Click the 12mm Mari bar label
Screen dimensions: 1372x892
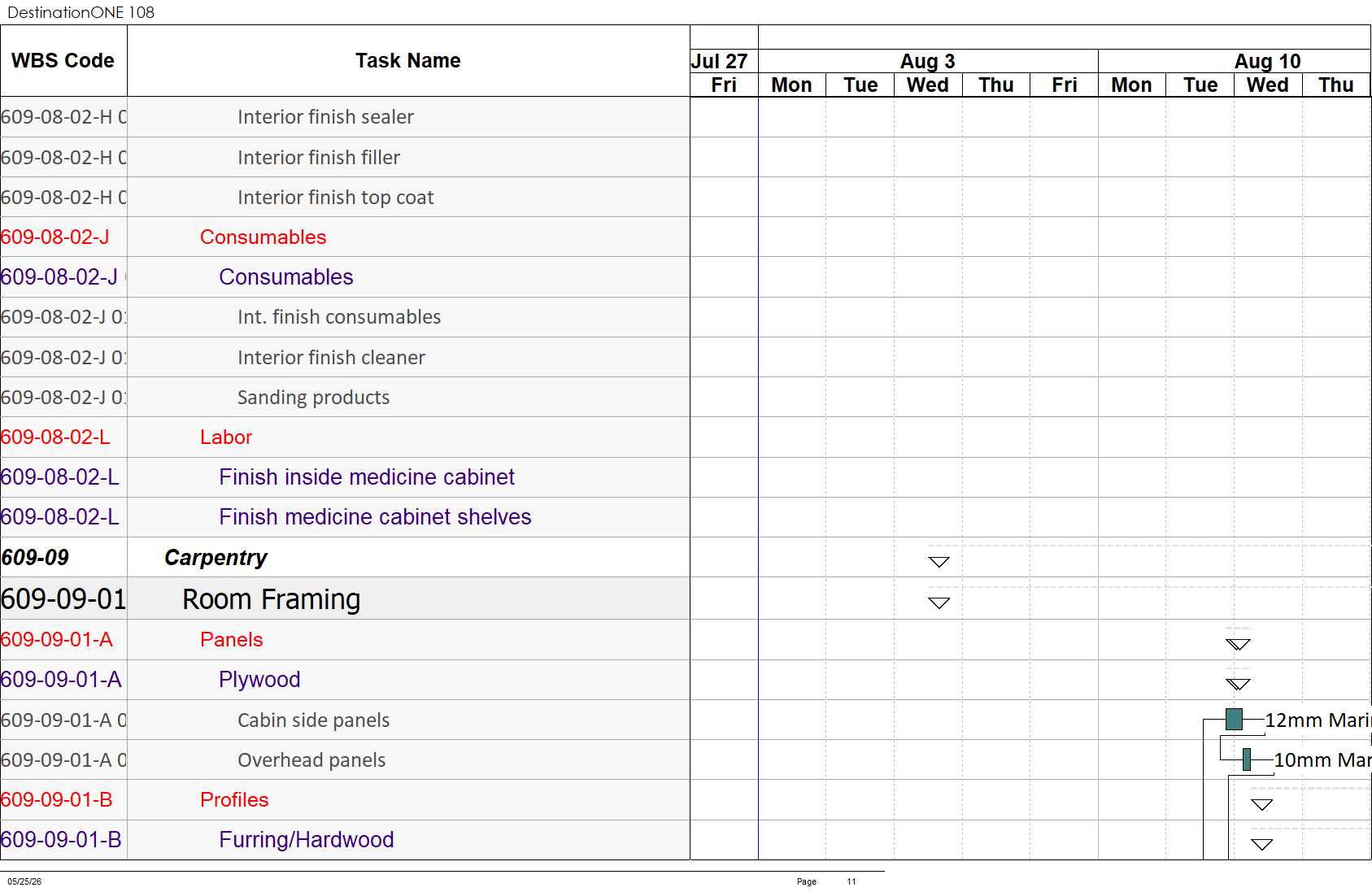(1318, 720)
